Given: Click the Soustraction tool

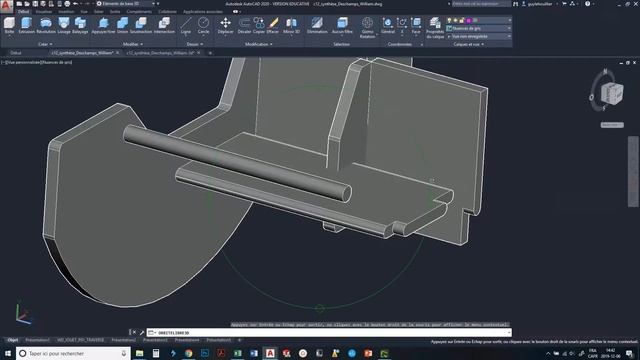Looking at the screenshot, I should pyautogui.click(x=141, y=26).
